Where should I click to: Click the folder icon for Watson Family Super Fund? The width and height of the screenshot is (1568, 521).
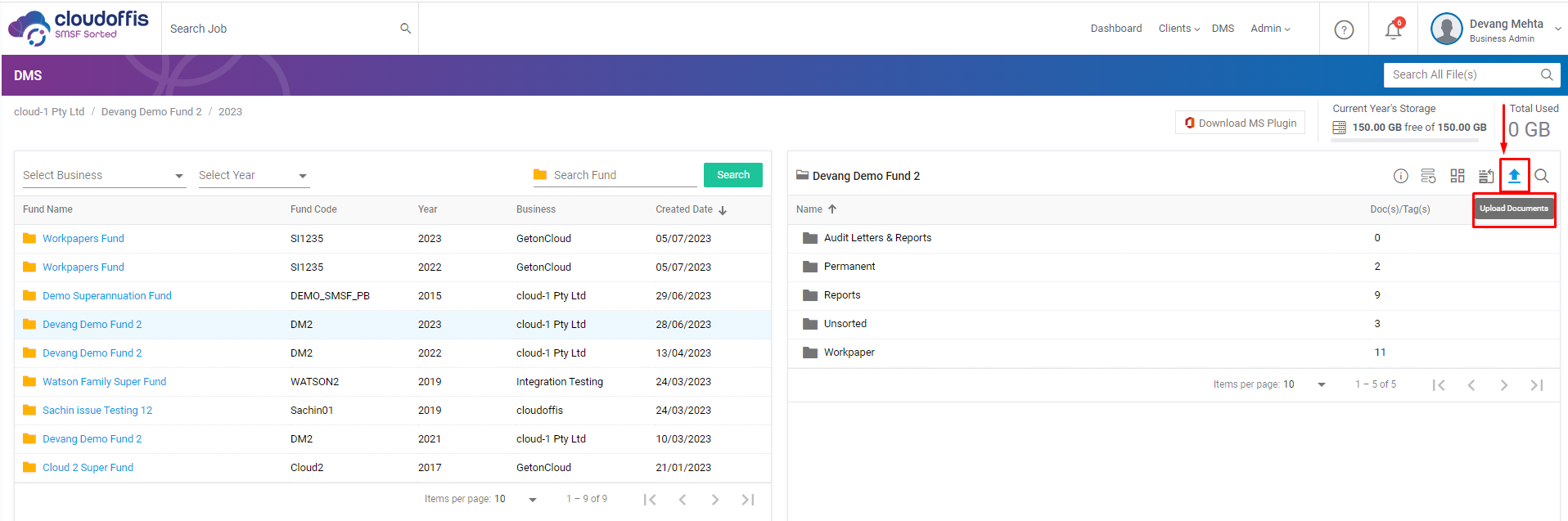pyautogui.click(x=29, y=381)
